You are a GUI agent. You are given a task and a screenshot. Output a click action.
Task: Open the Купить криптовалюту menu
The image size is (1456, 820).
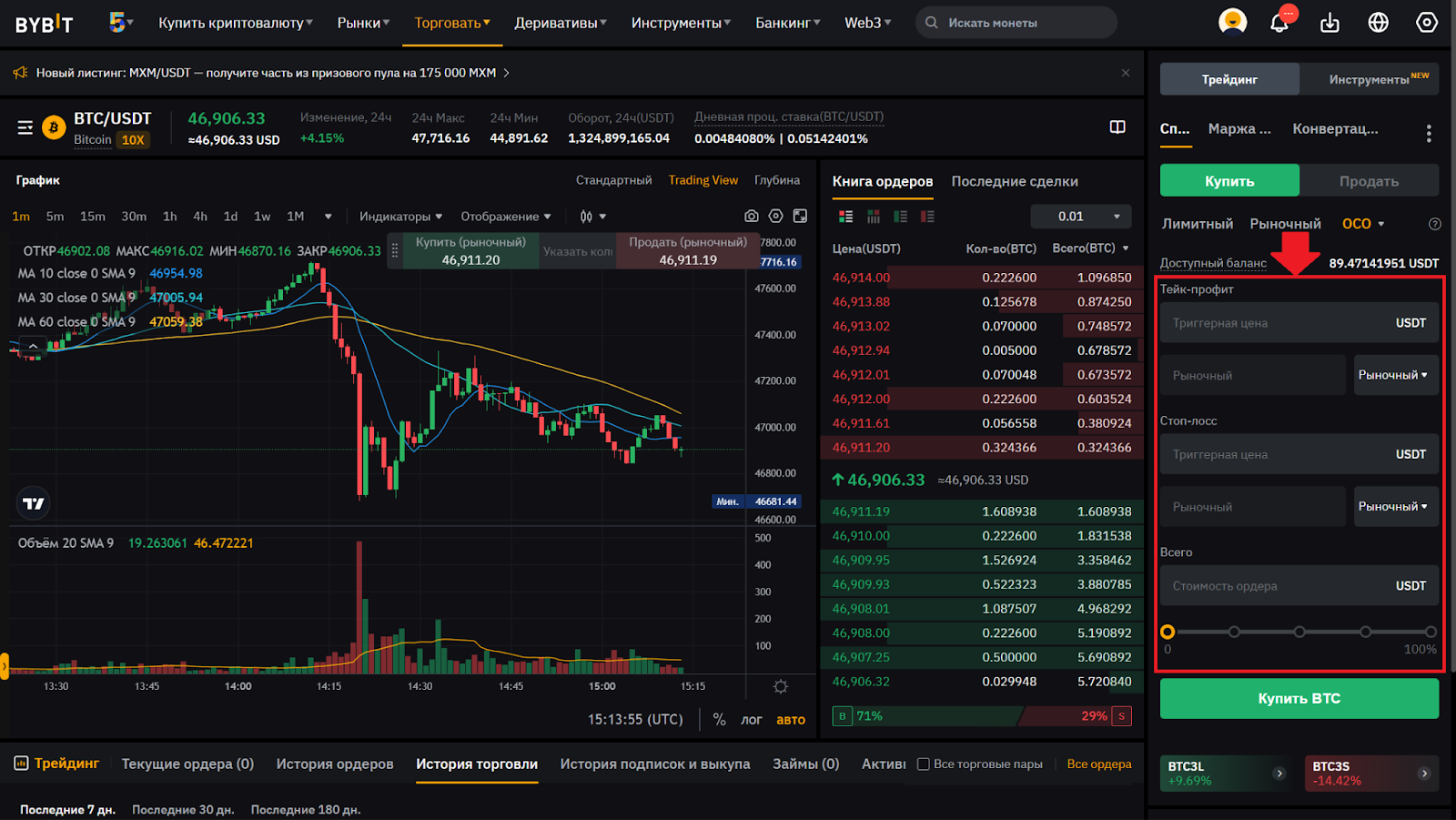coord(235,23)
